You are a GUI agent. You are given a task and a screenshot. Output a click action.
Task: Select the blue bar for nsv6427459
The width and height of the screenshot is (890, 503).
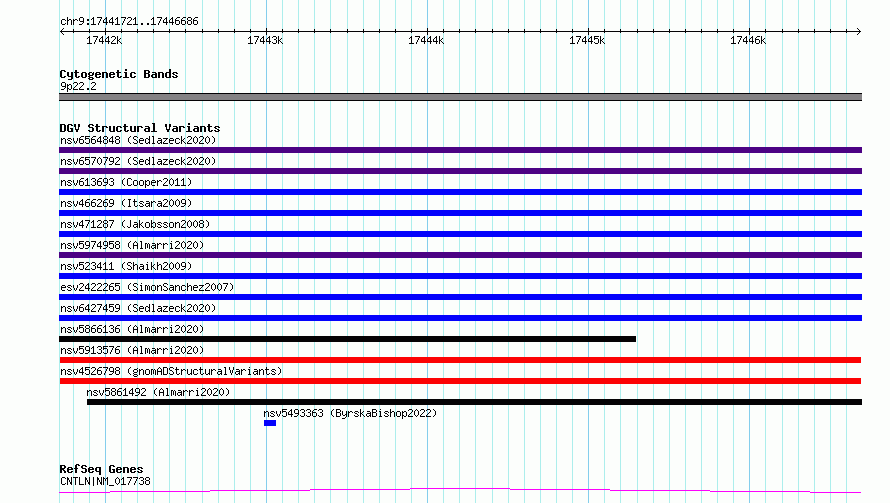click(460, 318)
